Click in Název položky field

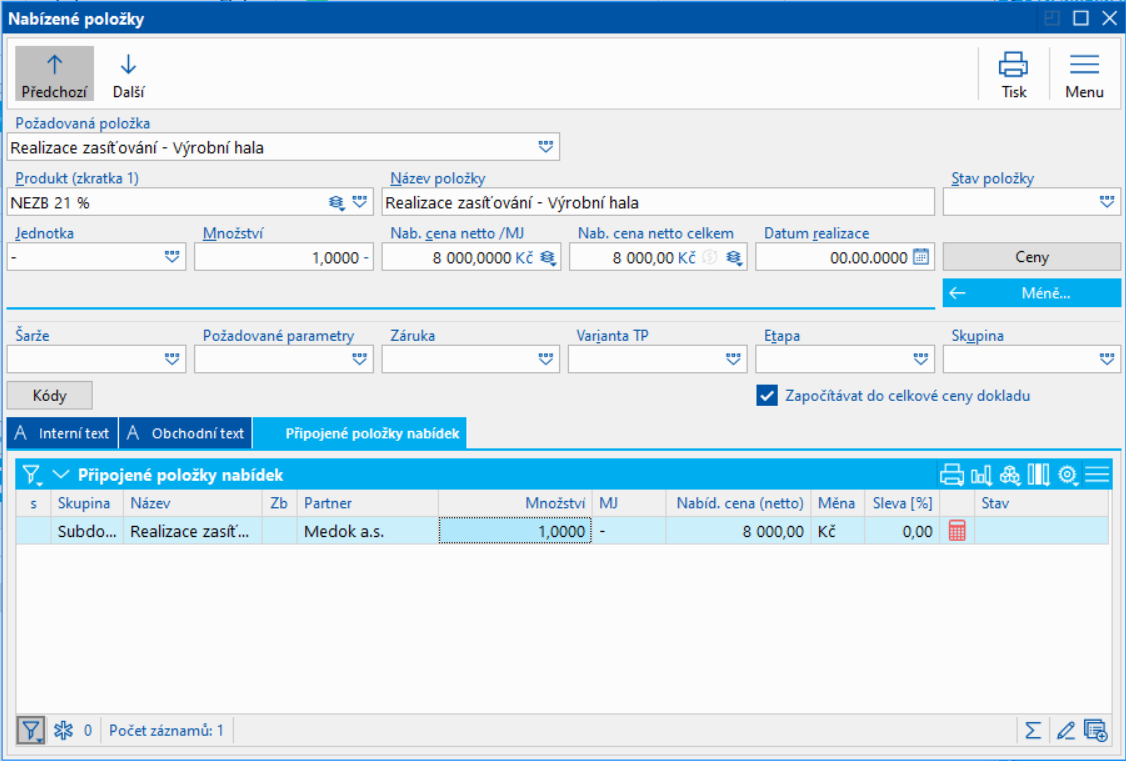[x=658, y=202]
